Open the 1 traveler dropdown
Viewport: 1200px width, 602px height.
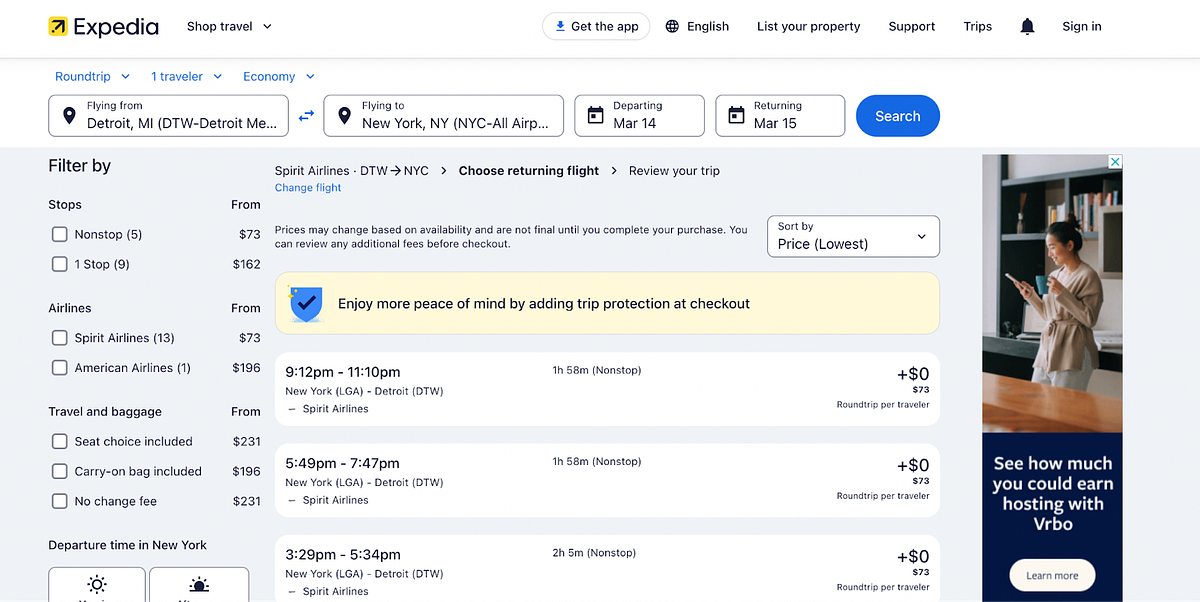(x=186, y=76)
